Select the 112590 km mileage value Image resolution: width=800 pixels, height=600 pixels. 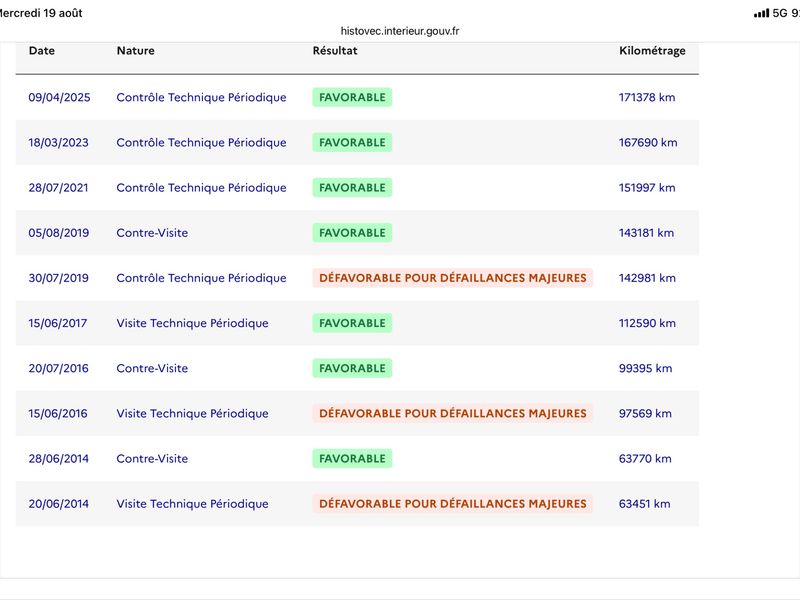647,323
